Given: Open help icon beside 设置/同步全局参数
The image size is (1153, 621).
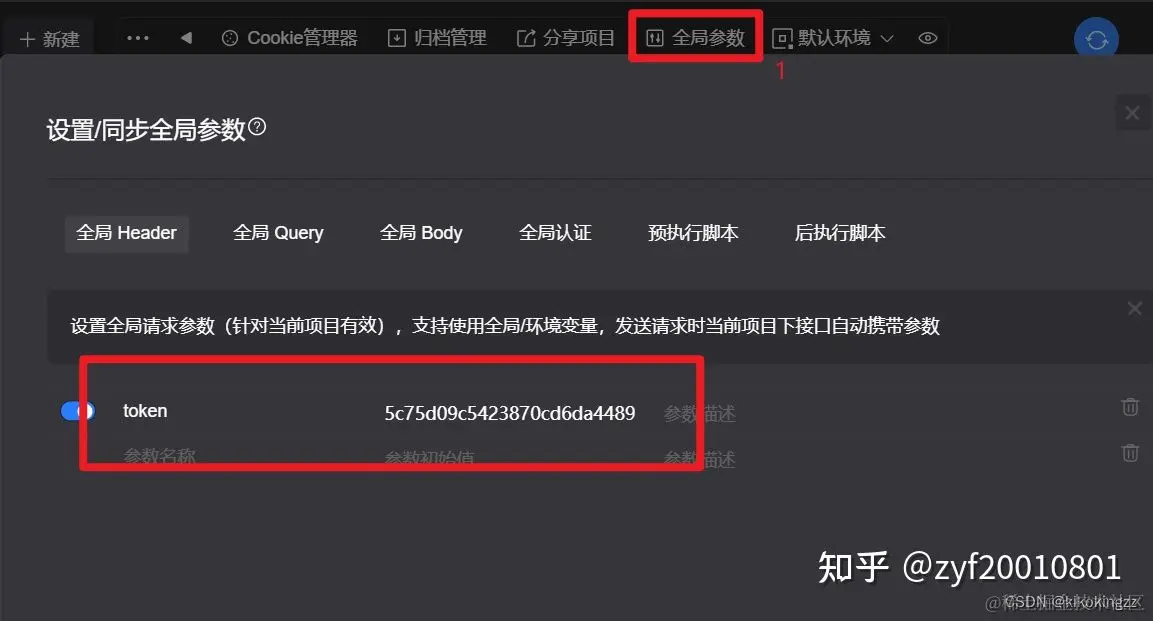Looking at the screenshot, I should click(x=257, y=126).
